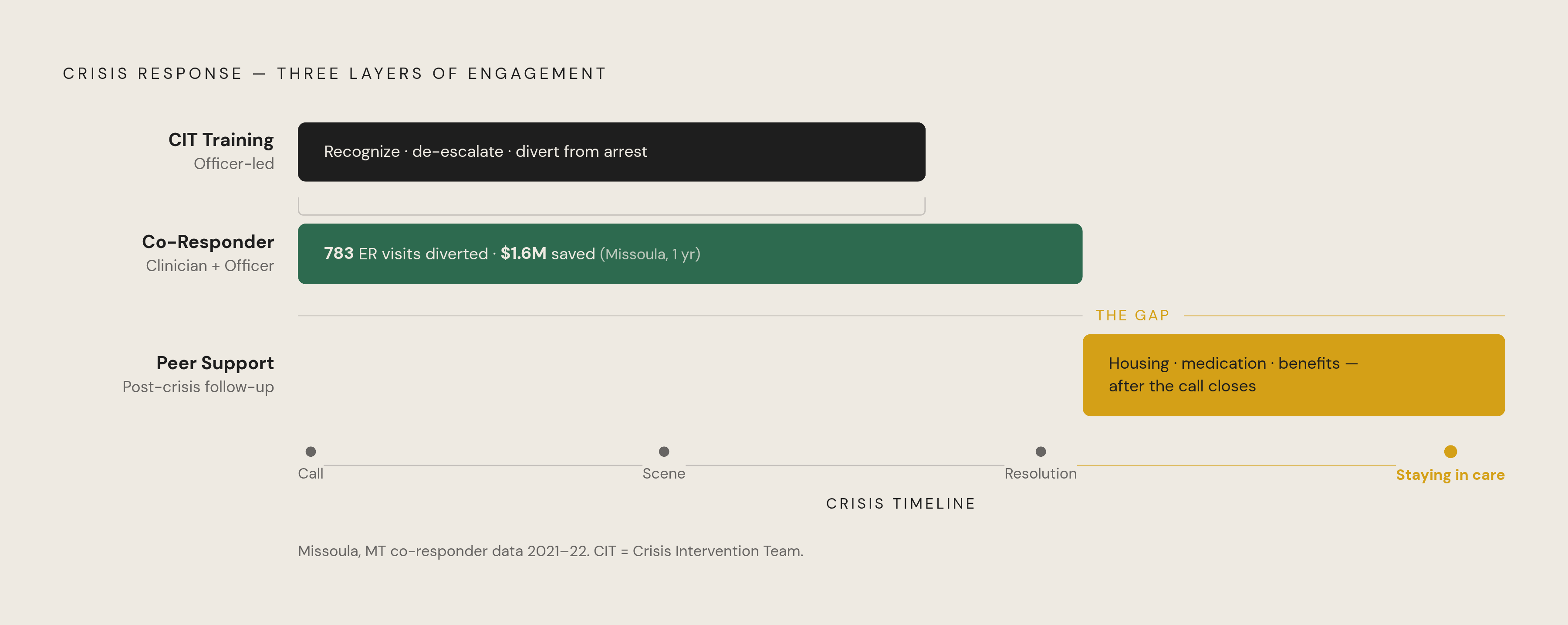Click the 'Staying in care' label
The height and width of the screenshot is (625, 1568).
pyautogui.click(x=1450, y=475)
